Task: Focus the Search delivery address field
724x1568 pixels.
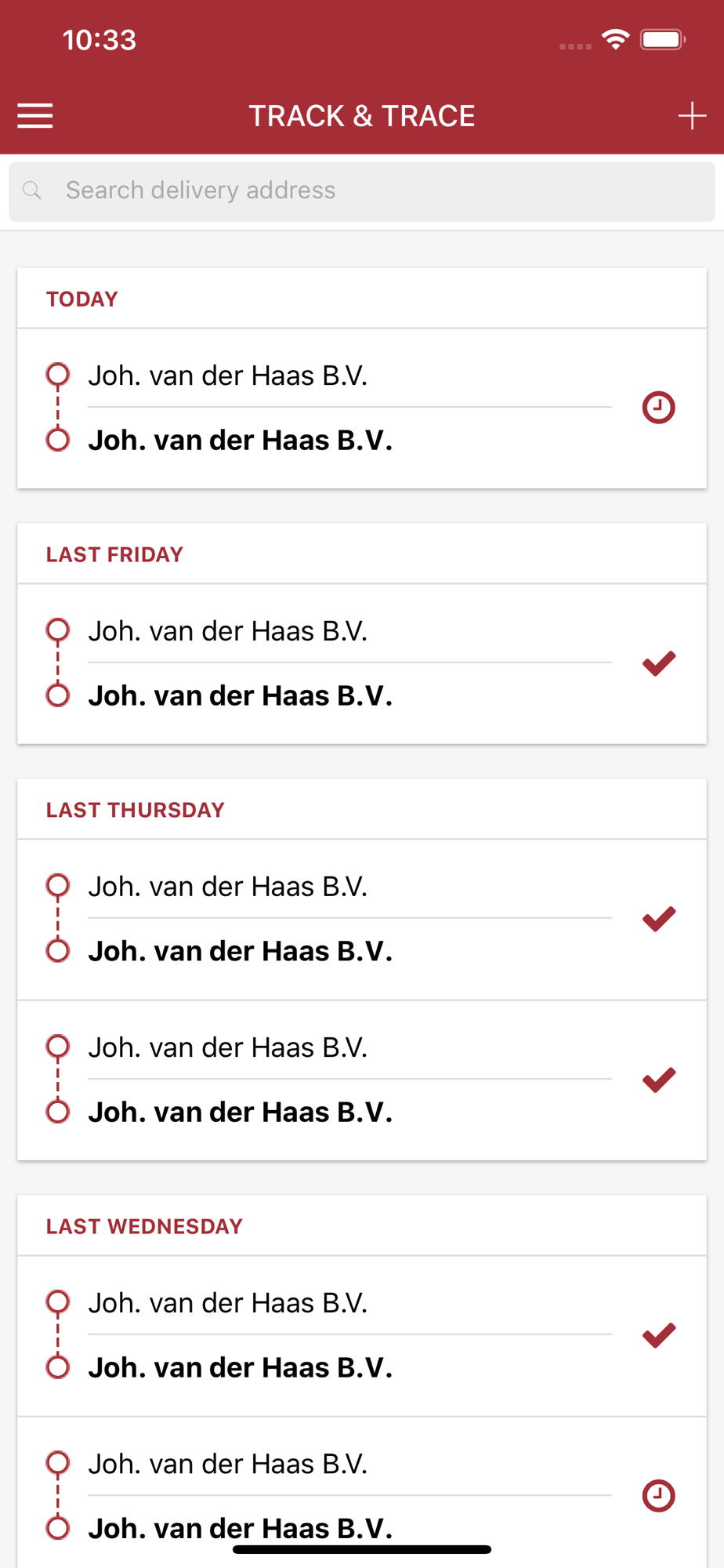Action: point(362,191)
